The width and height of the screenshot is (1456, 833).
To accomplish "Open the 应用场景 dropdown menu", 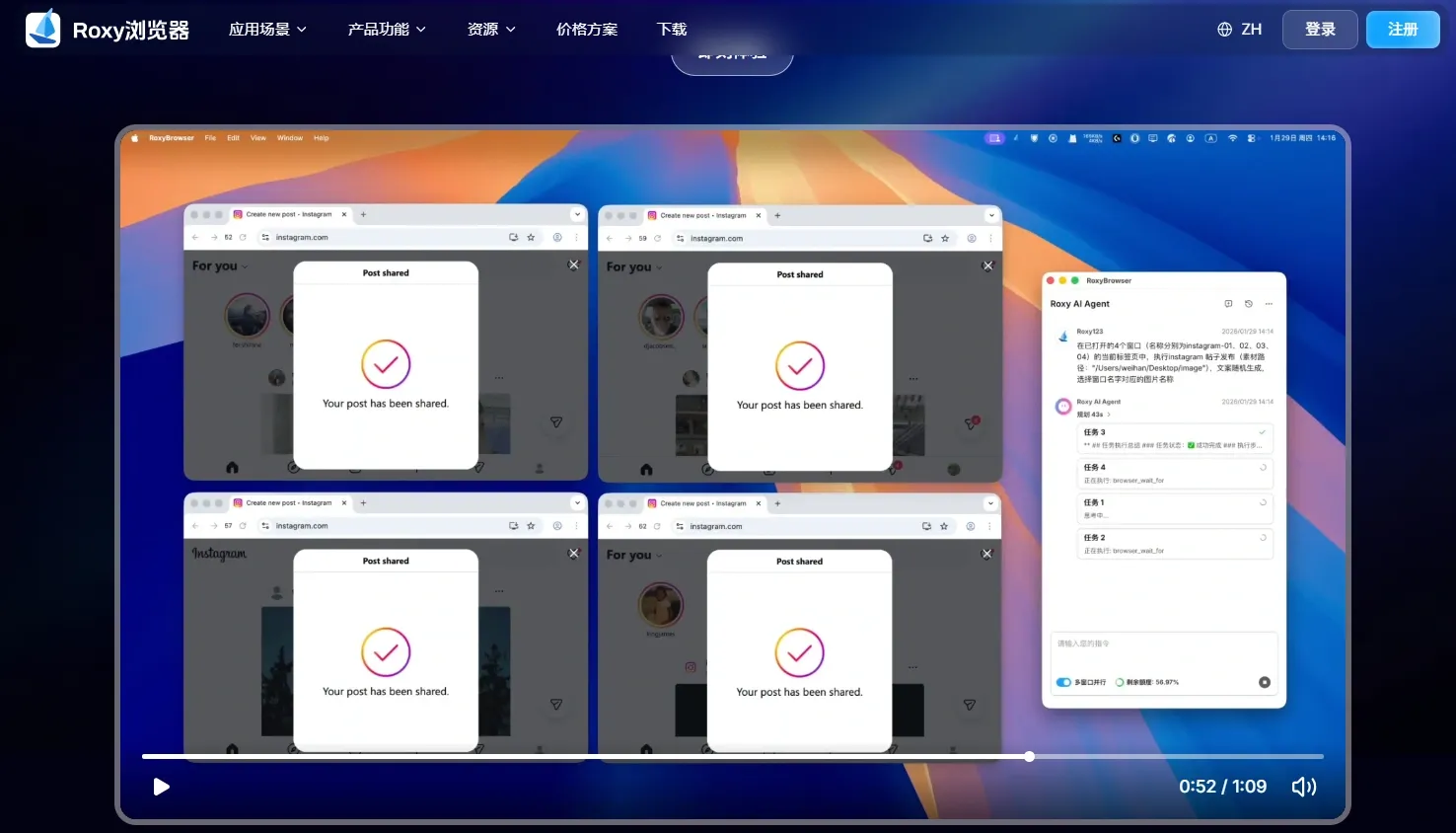I will click(267, 30).
